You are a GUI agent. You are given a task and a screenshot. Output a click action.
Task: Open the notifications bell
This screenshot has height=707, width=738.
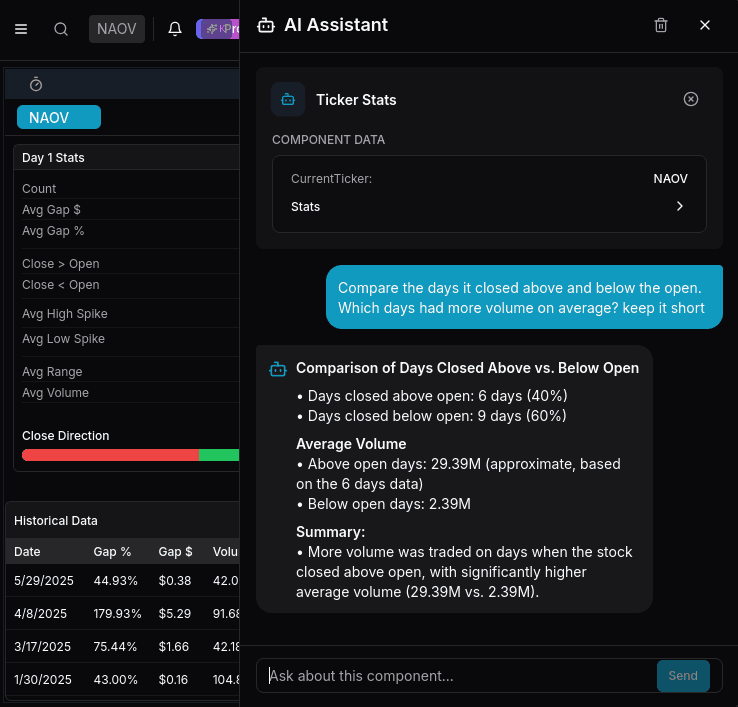(x=175, y=29)
